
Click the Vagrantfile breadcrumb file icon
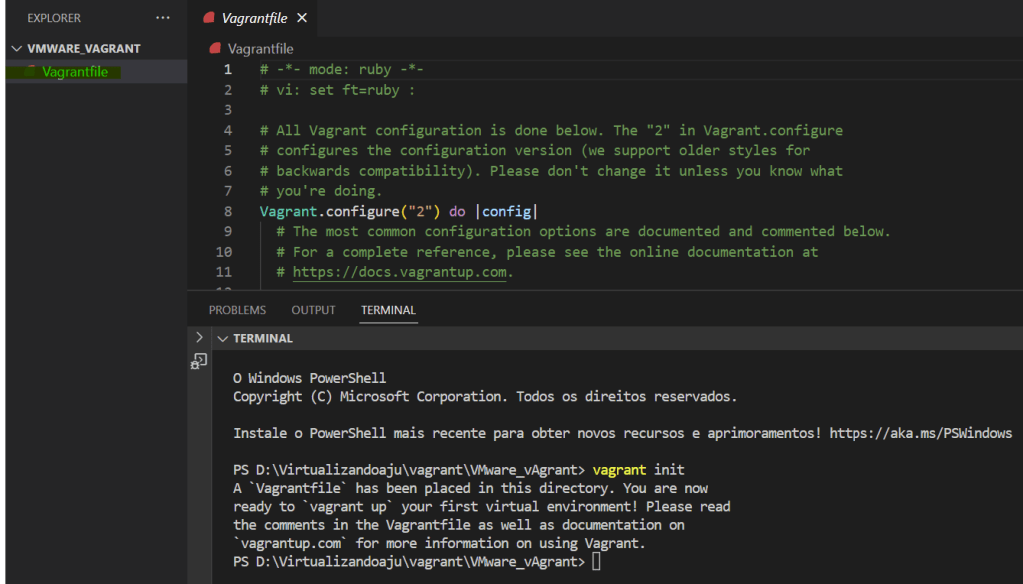pyautogui.click(x=215, y=48)
